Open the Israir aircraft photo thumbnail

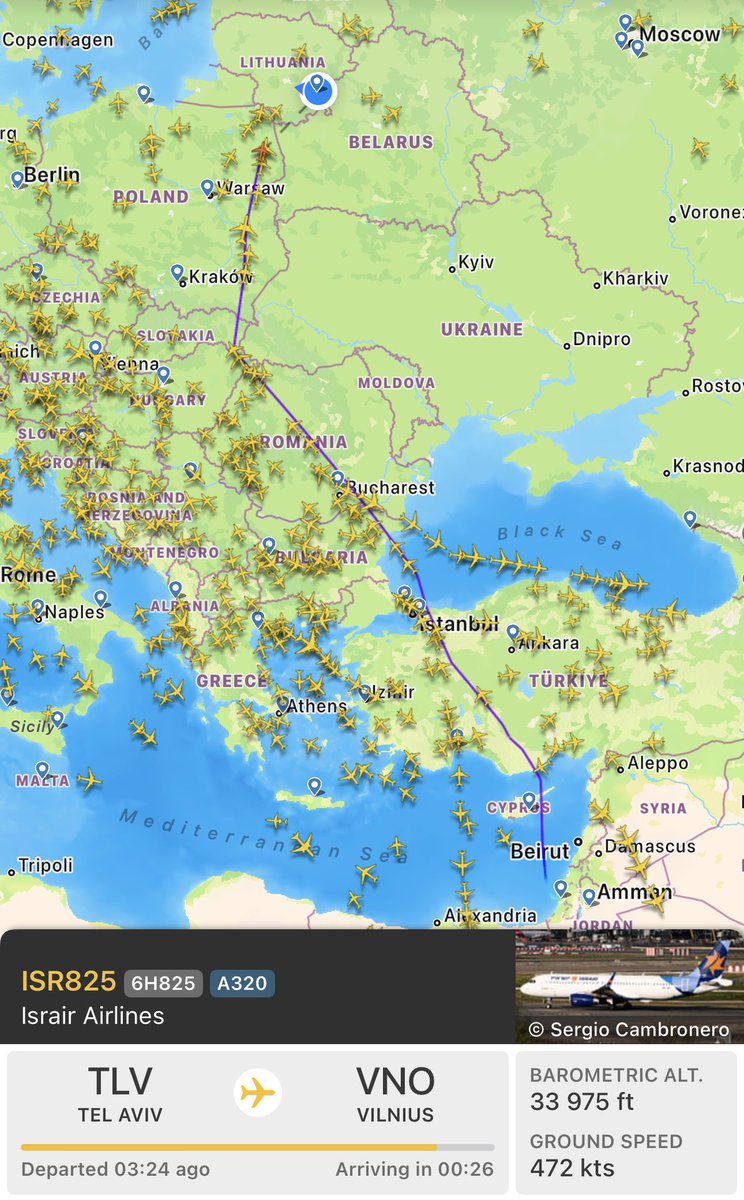coord(630,987)
